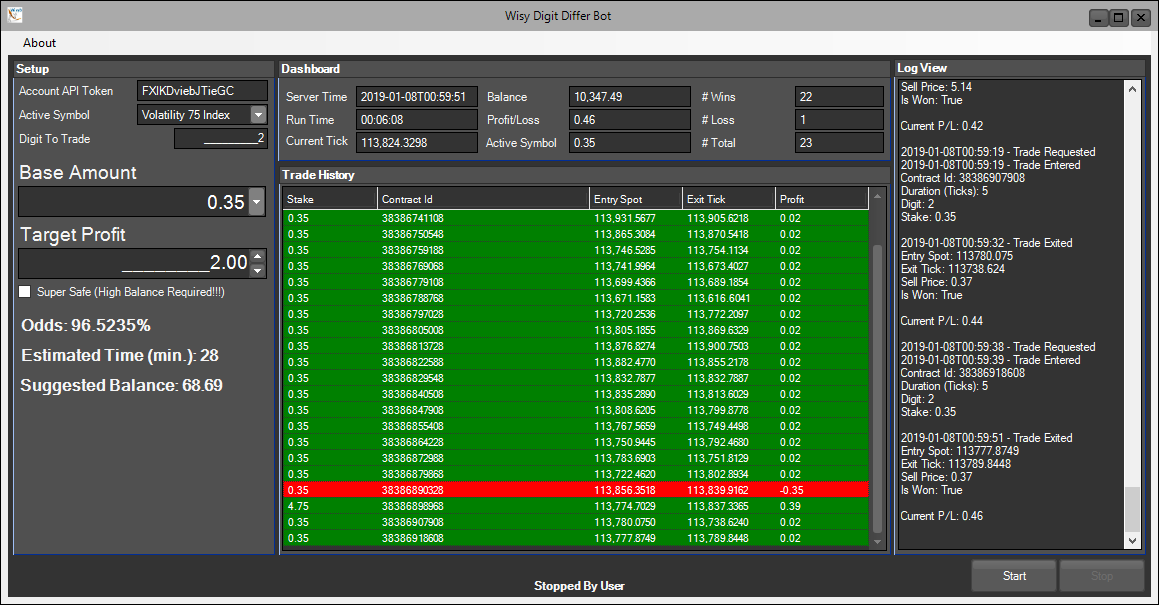The width and height of the screenshot is (1159, 605).
Task: Click Exit Tick value 113,673.4027
Action: [x=718, y=266]
